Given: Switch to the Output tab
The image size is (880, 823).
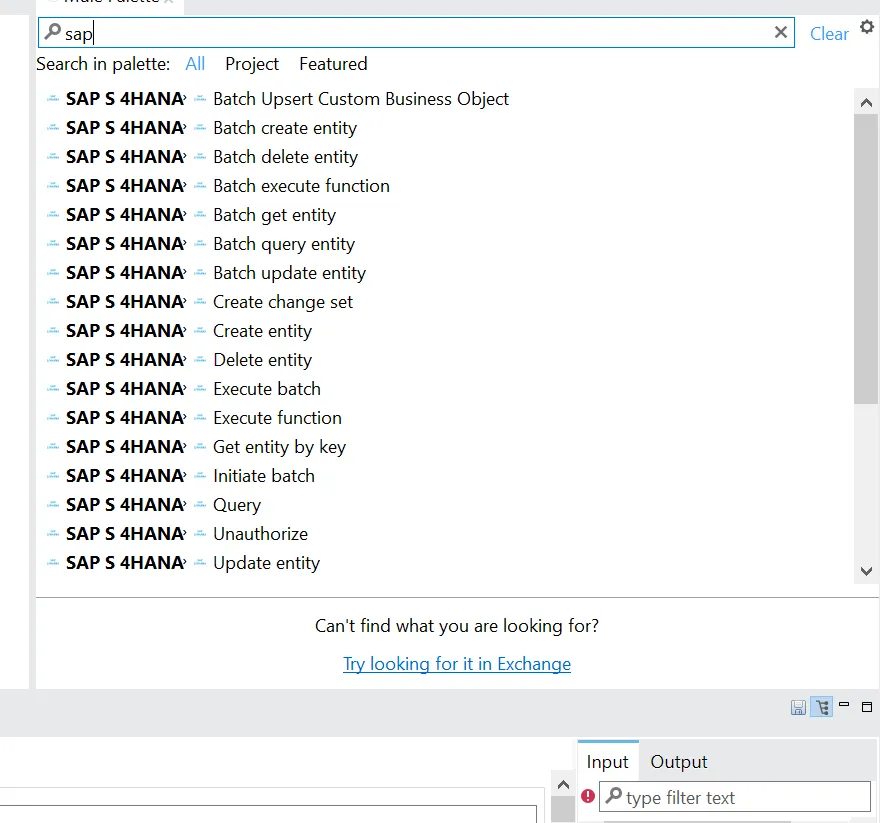Looking at the screenshot, I should tap(678, 761).
